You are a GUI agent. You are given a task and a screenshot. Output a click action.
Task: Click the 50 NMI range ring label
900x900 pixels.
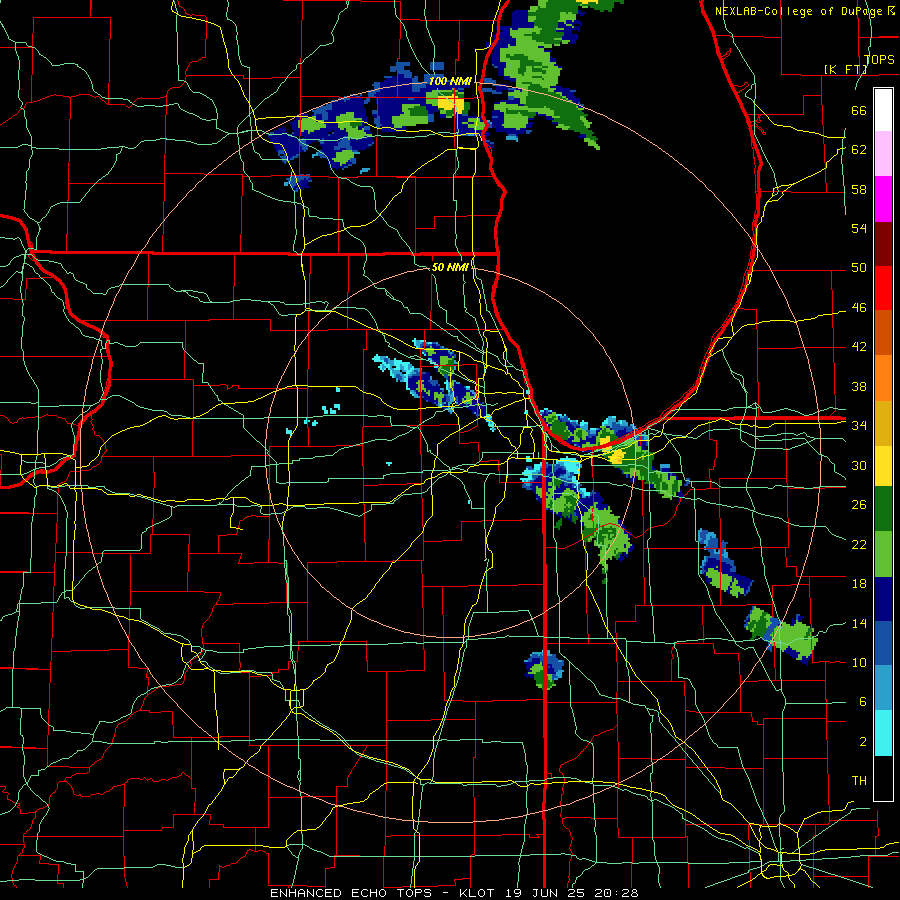[450, 267]
